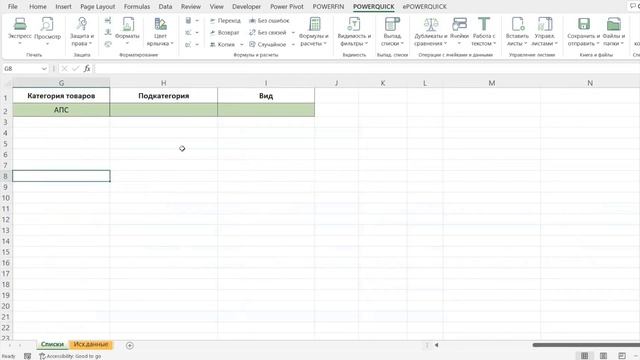Switch to Page Break Preview in status bar
This screenshot has width=640, height=360.
622,356
